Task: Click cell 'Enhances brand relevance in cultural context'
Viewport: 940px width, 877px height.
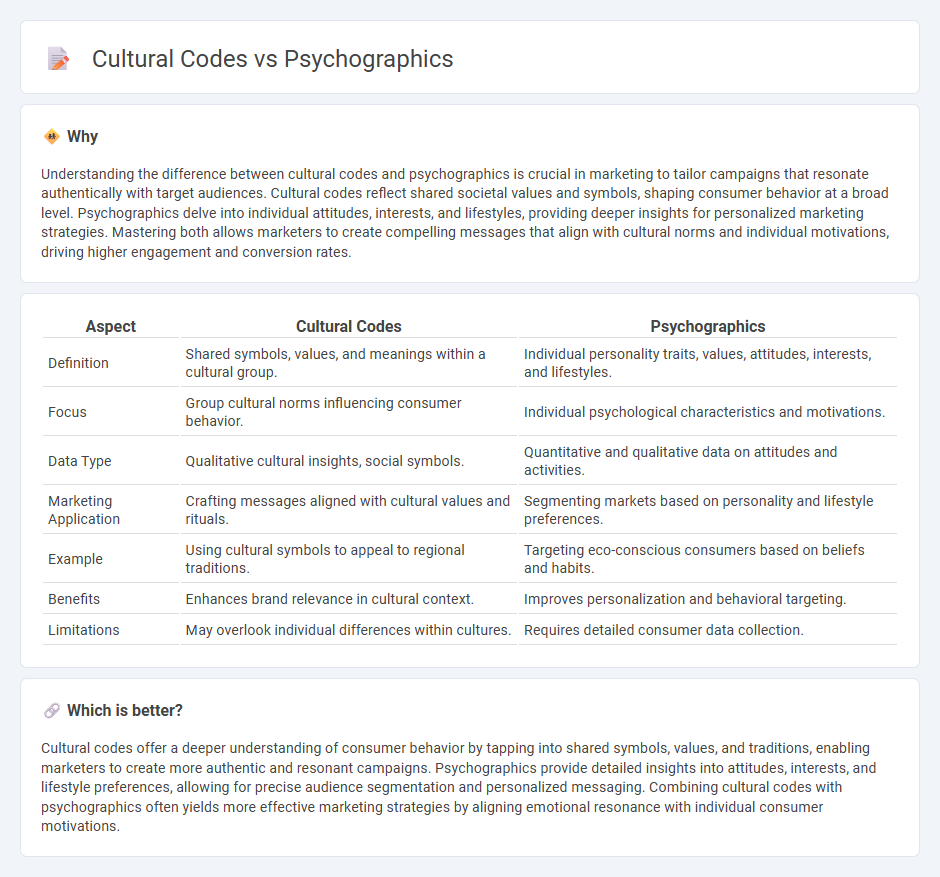Action: [x=348, y=599]
